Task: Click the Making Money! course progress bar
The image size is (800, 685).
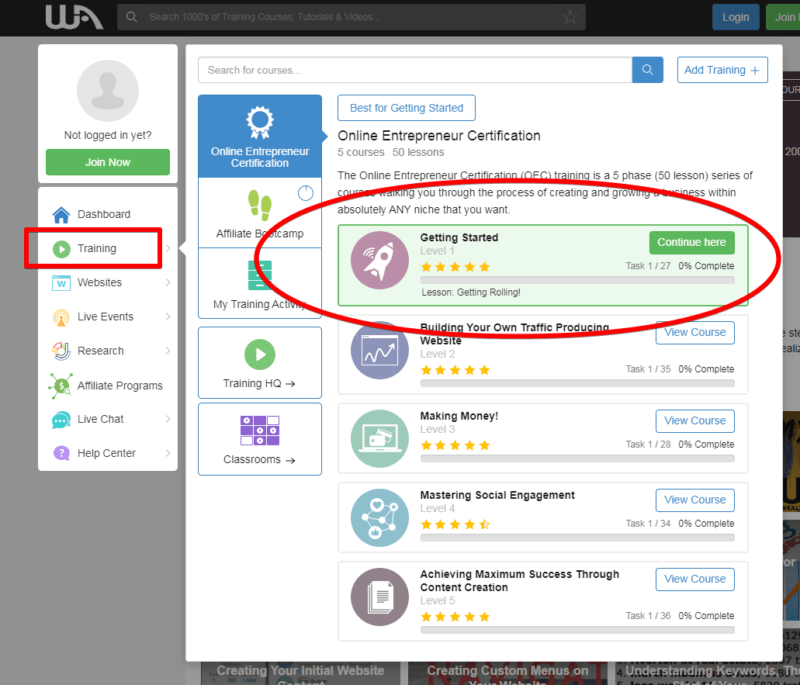Action: tap(578, 459)
